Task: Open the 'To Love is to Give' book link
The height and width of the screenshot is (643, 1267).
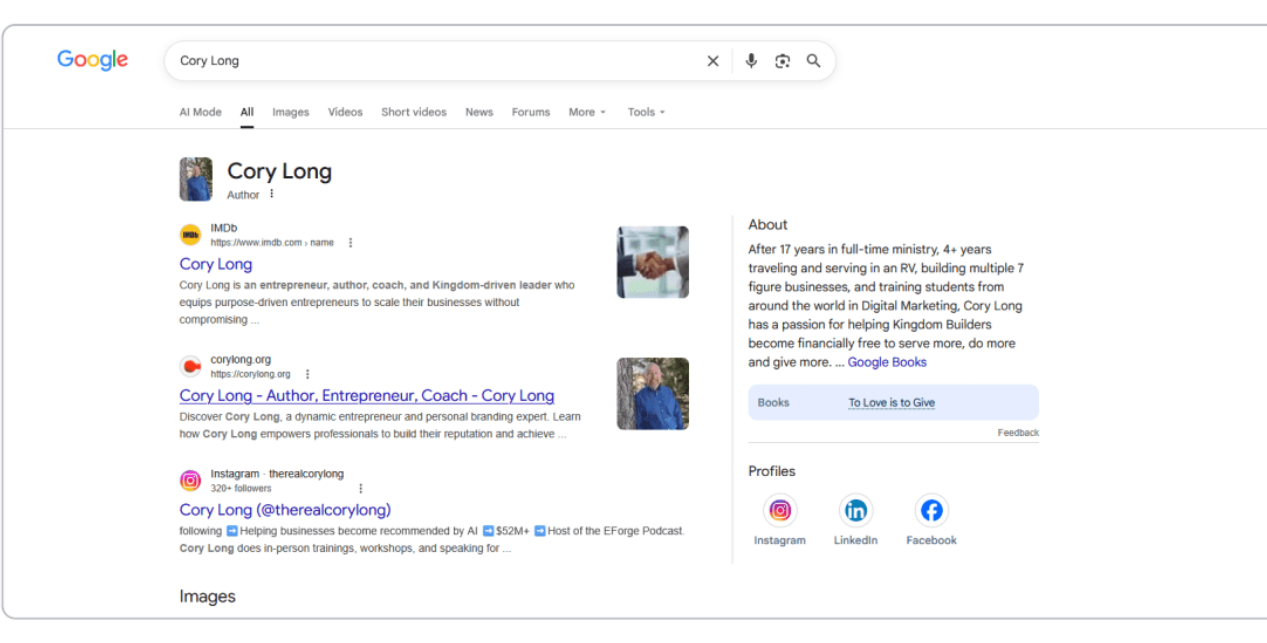Action: pos(892,403)
